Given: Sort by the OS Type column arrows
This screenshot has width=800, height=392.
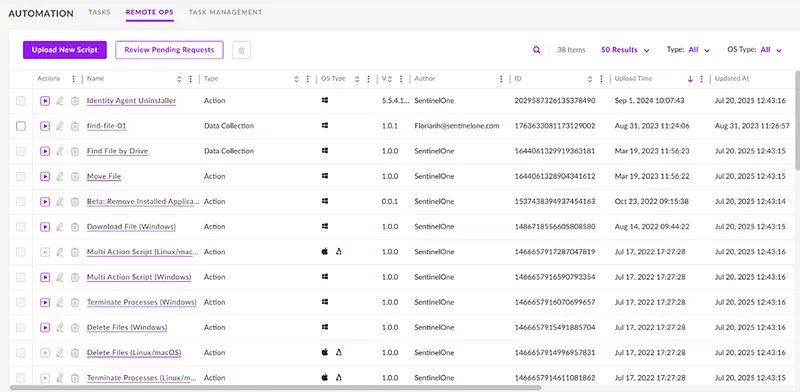Looking at the screenshot, I should pyautogui.click(x=357, y=79).
